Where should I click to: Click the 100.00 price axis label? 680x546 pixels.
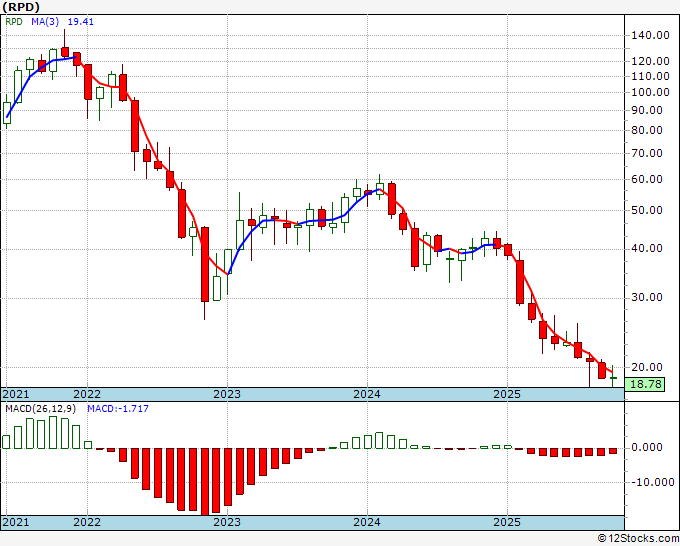(650, 92)
